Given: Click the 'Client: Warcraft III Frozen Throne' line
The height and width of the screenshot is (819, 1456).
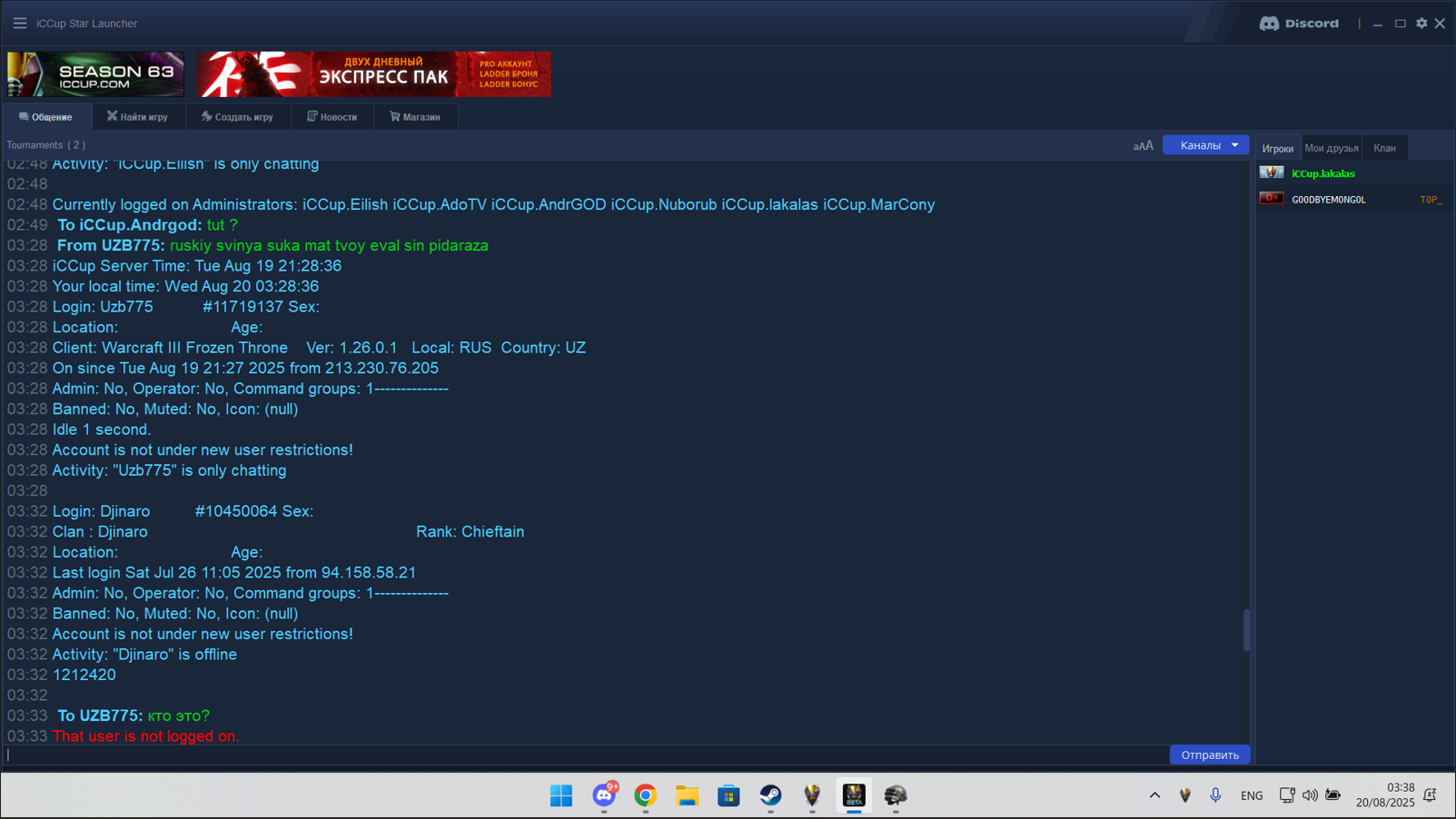Looking at the screenshot, I should coord(319,348).
